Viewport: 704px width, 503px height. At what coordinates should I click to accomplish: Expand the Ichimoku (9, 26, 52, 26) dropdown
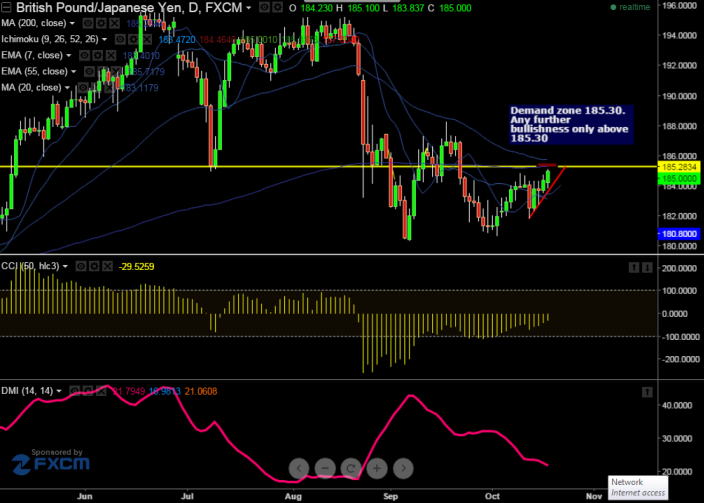[104, 40]
